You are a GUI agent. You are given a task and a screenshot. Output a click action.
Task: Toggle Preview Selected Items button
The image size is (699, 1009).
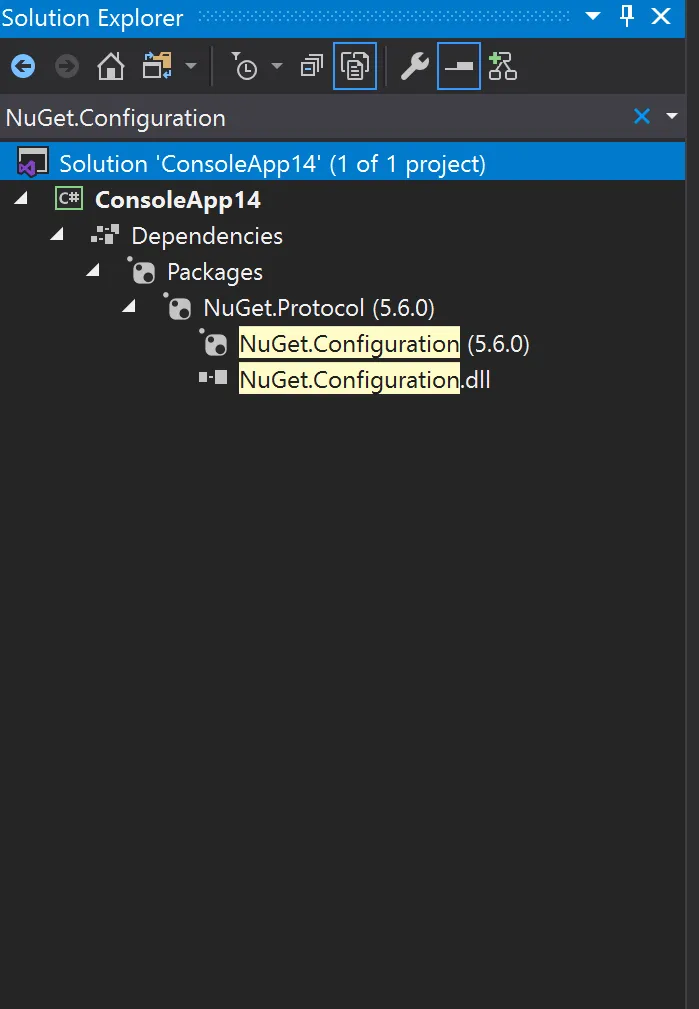tap(458, 66)
